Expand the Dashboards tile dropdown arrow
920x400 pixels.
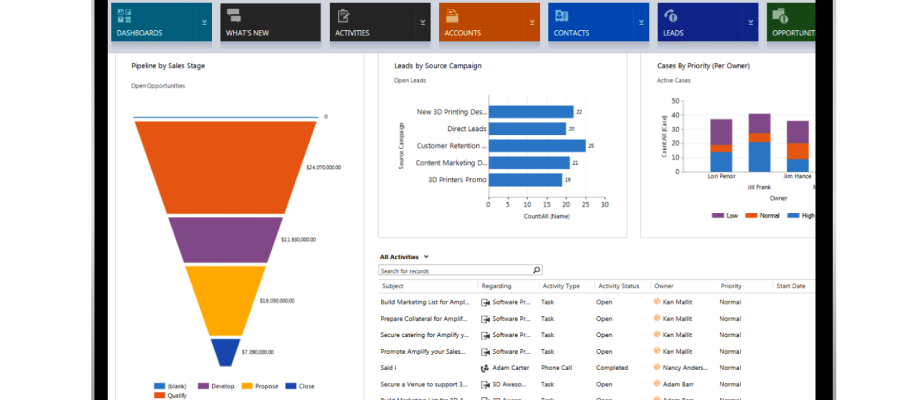click(x=204, y=21)
